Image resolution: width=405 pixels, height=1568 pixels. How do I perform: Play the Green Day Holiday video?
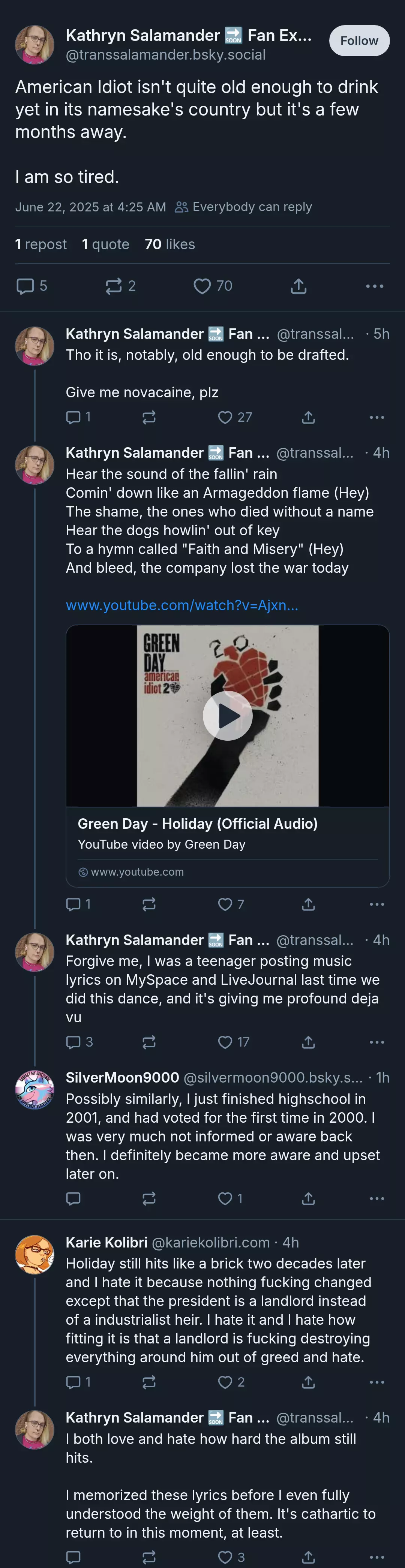tap(228, 716)
